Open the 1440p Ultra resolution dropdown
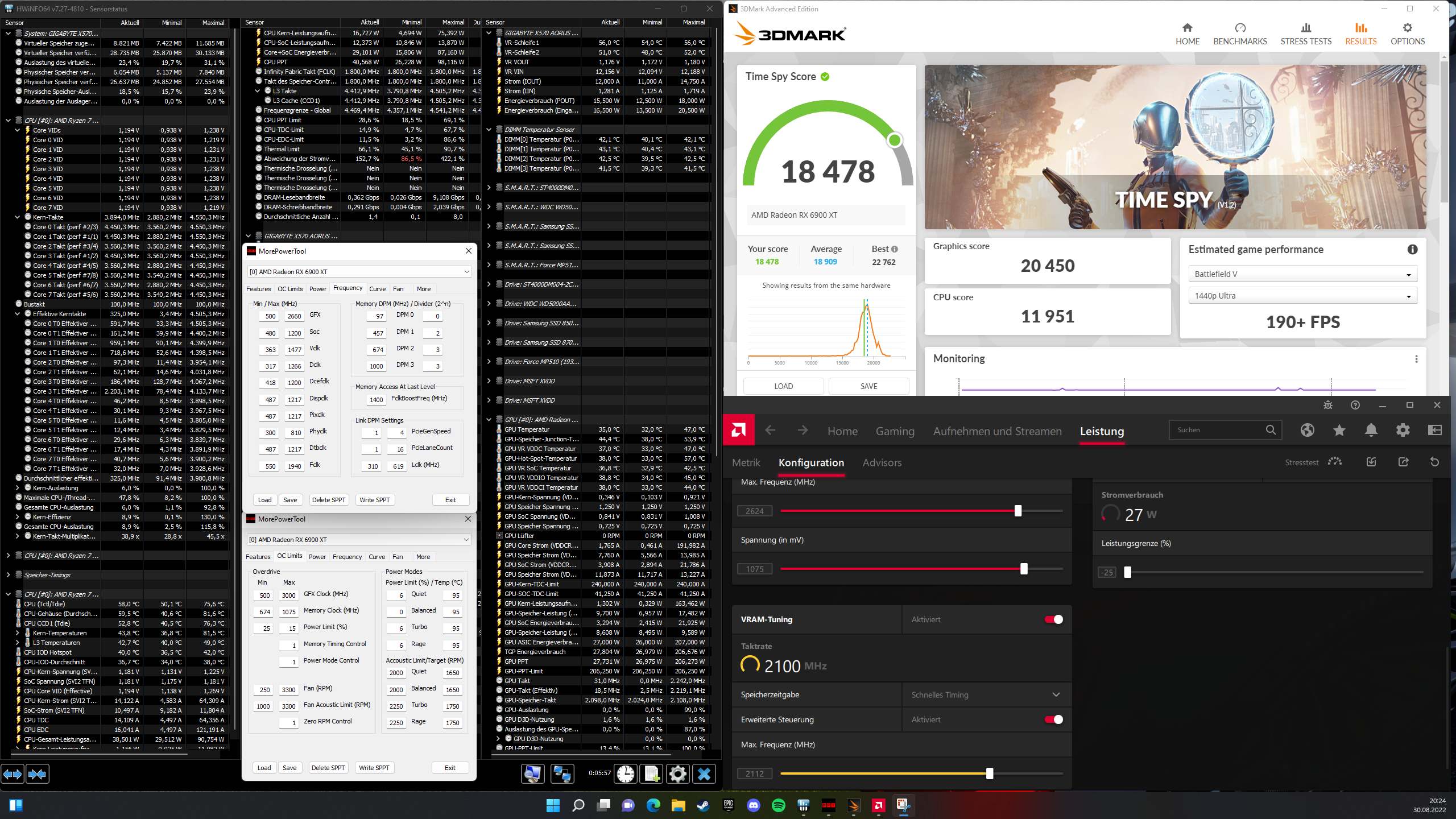Screen dimensions: 1456x819 coord(1302,296)
